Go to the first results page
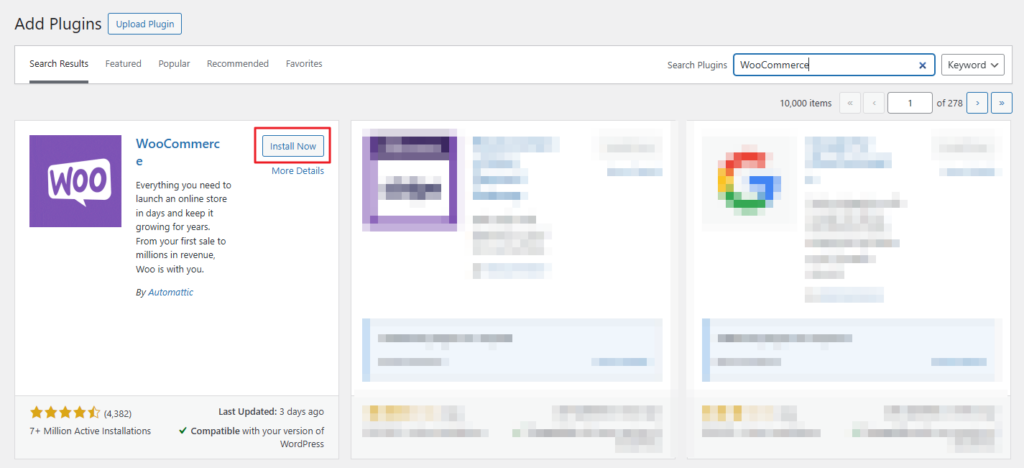 click(x=850, y=103)
